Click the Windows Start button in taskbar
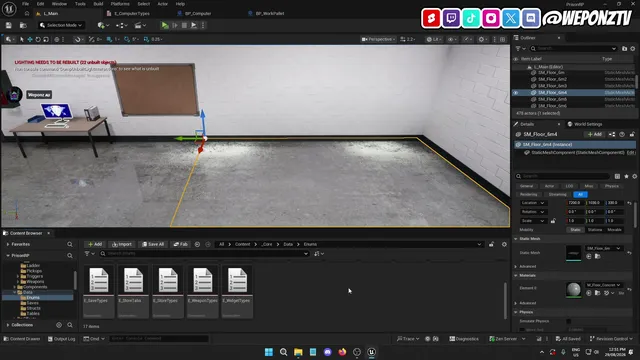The width and height of the screenshot is (640, 360). pyautogui.click(x=269, y=352)
